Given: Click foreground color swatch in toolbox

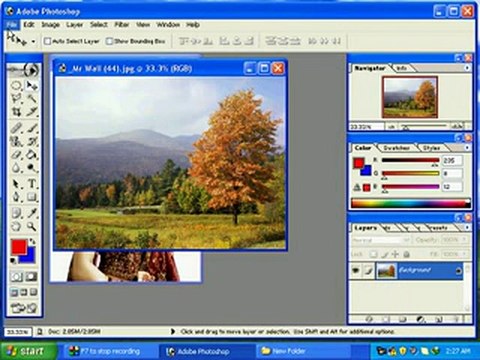Looking at the screenshot, I should pos(19,247).
